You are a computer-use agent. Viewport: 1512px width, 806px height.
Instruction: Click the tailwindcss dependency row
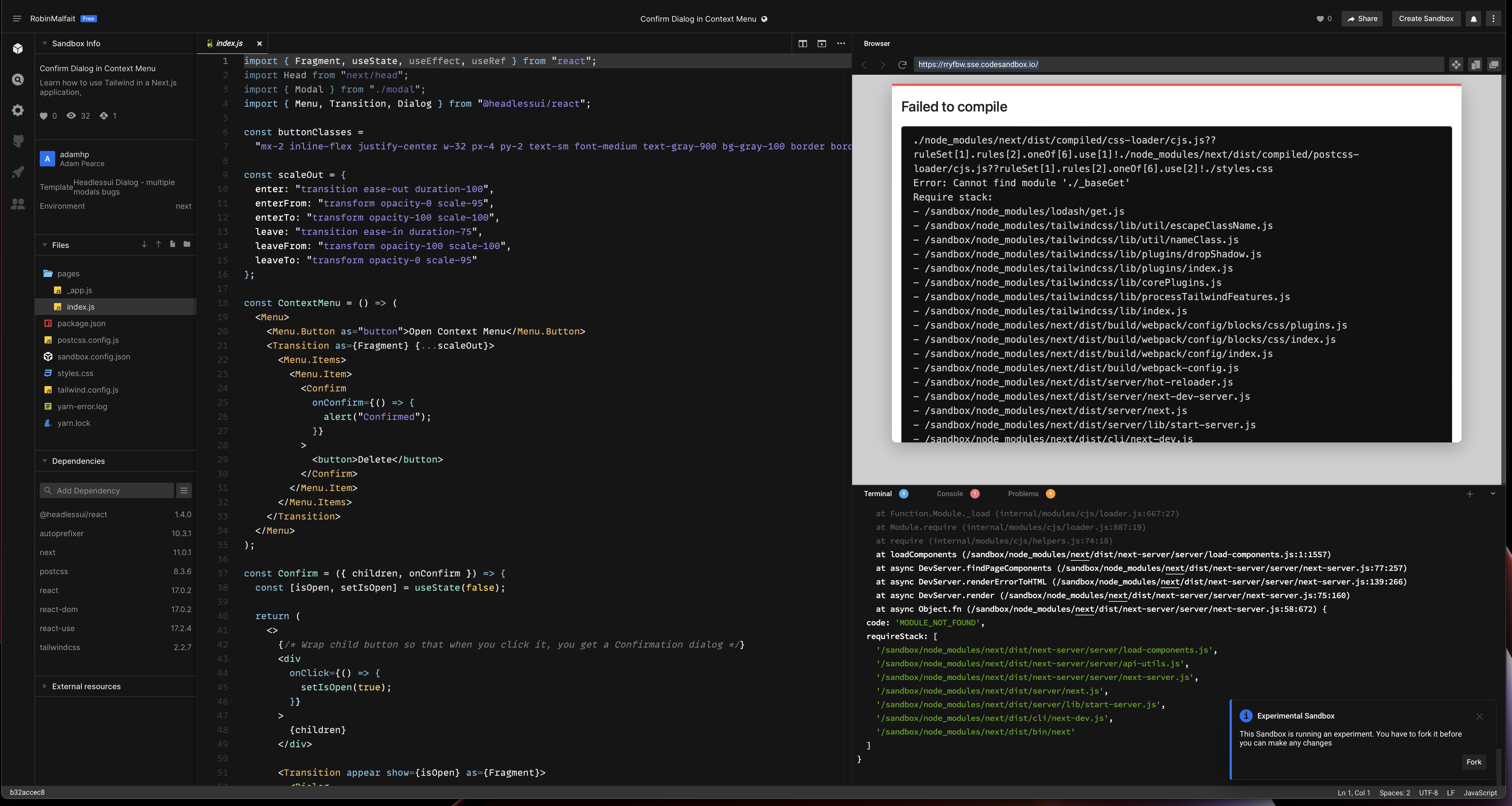tap(115, 648)
